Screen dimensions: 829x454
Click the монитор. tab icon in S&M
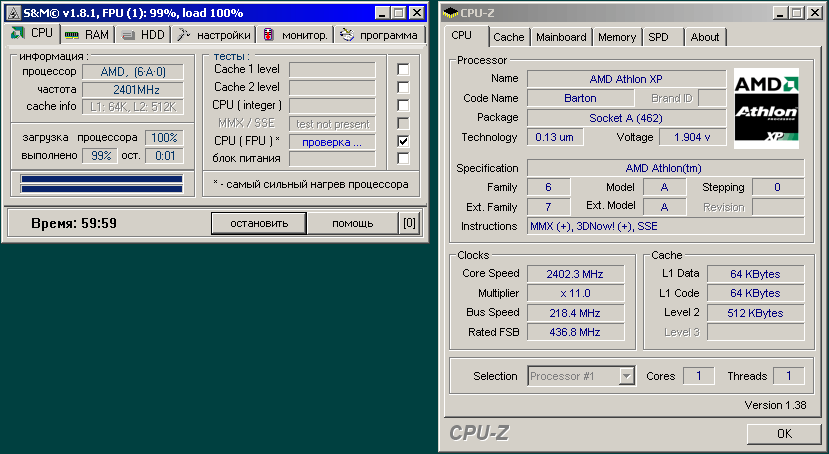point(268,35)
